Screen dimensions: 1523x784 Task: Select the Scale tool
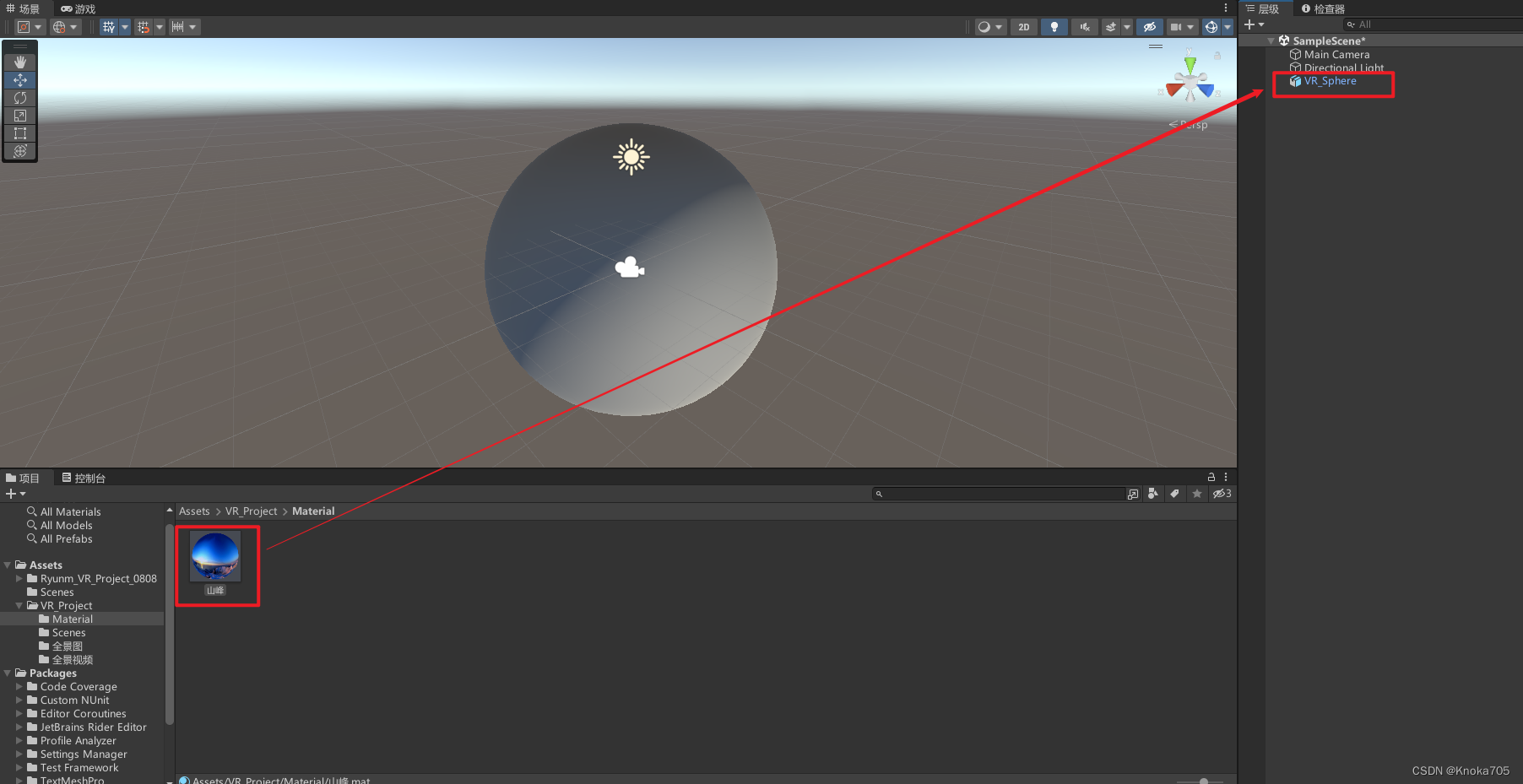pos(19,116)
